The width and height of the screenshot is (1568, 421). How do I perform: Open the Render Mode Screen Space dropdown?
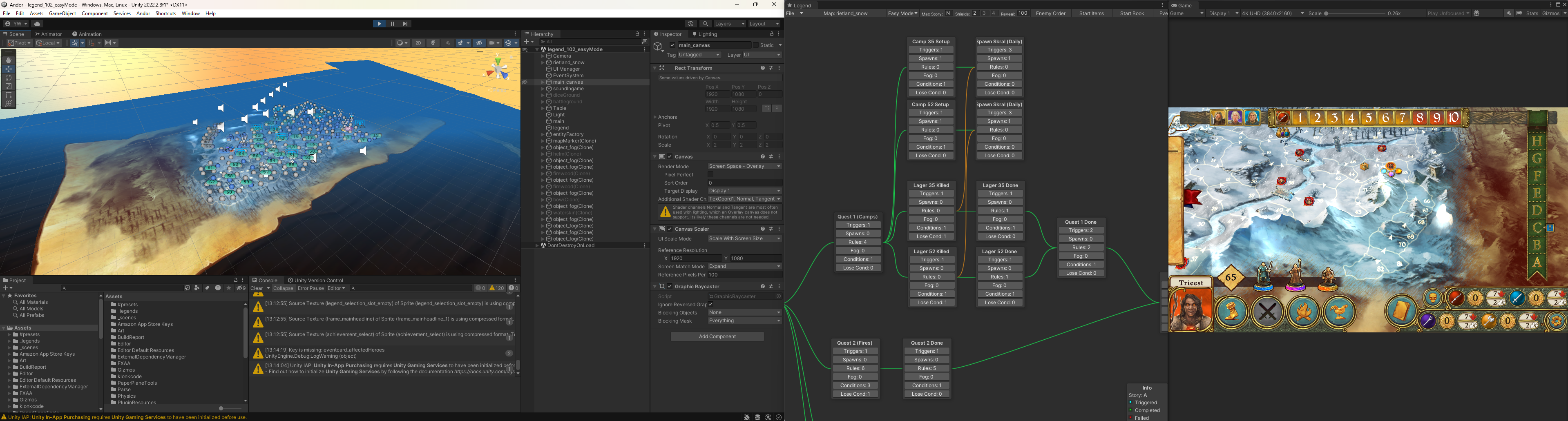744,166
